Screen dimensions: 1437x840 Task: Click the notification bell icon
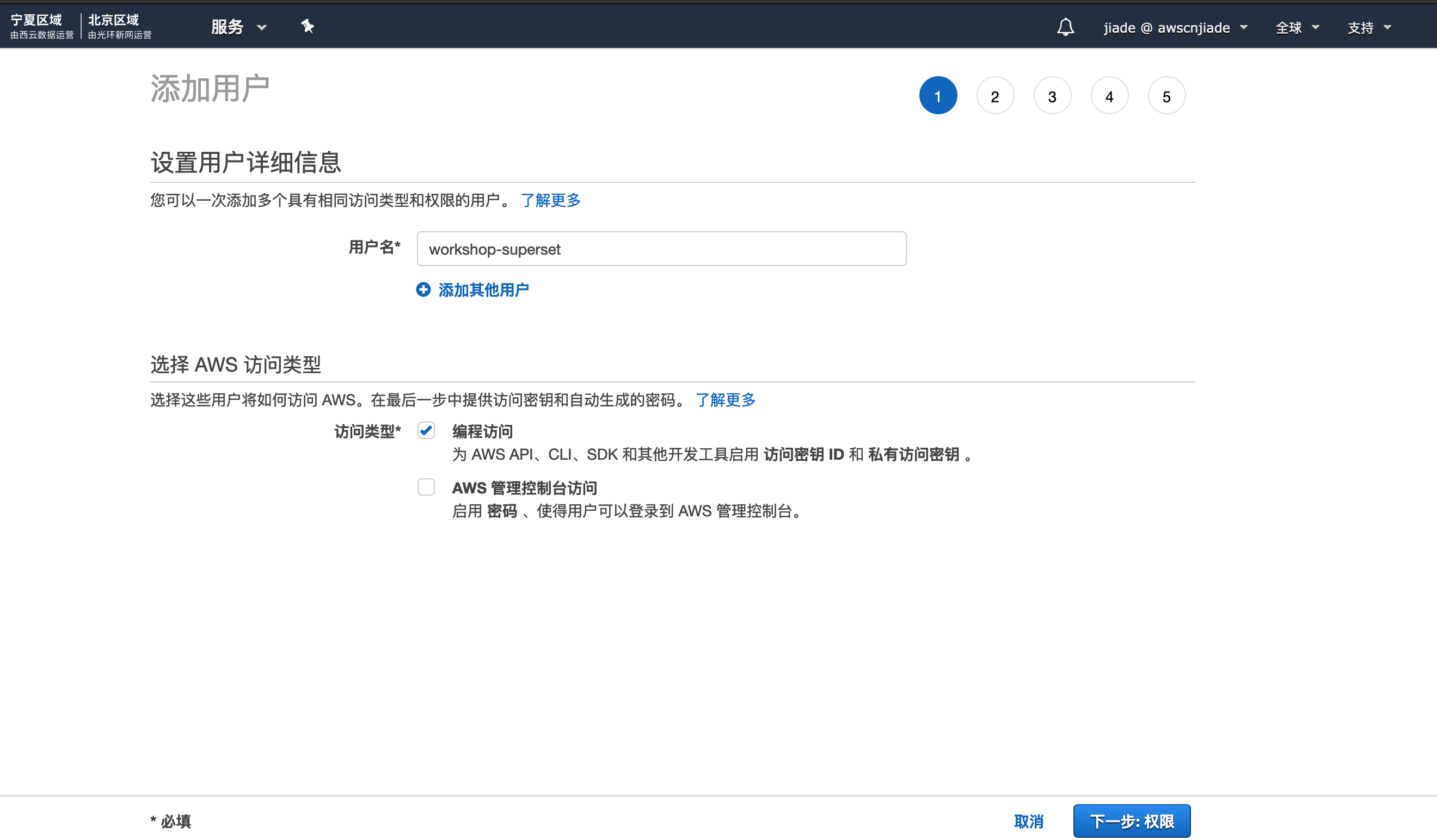pos(1065,27)
